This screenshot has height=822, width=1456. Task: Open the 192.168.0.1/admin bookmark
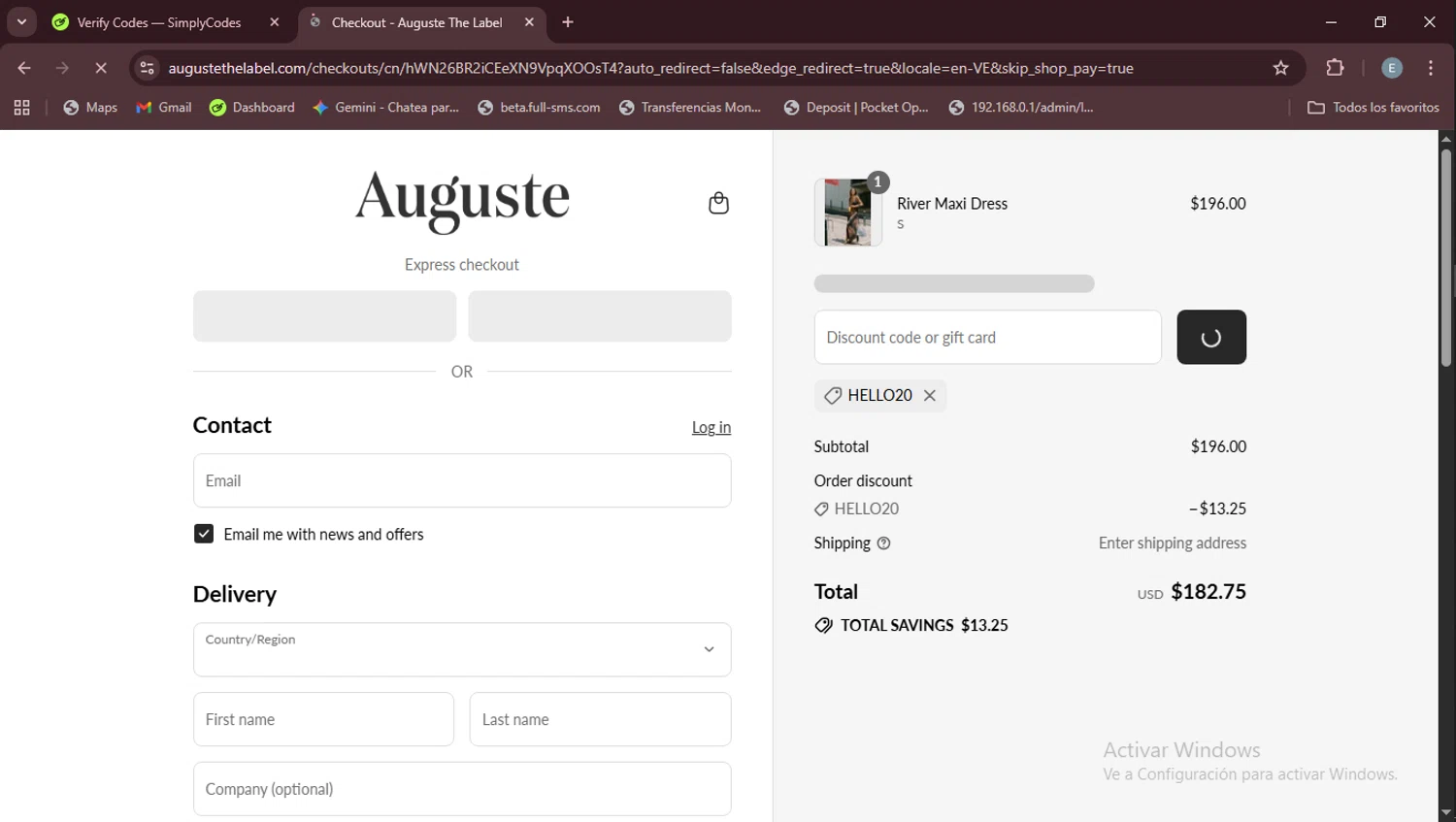tap(1021, 108)
